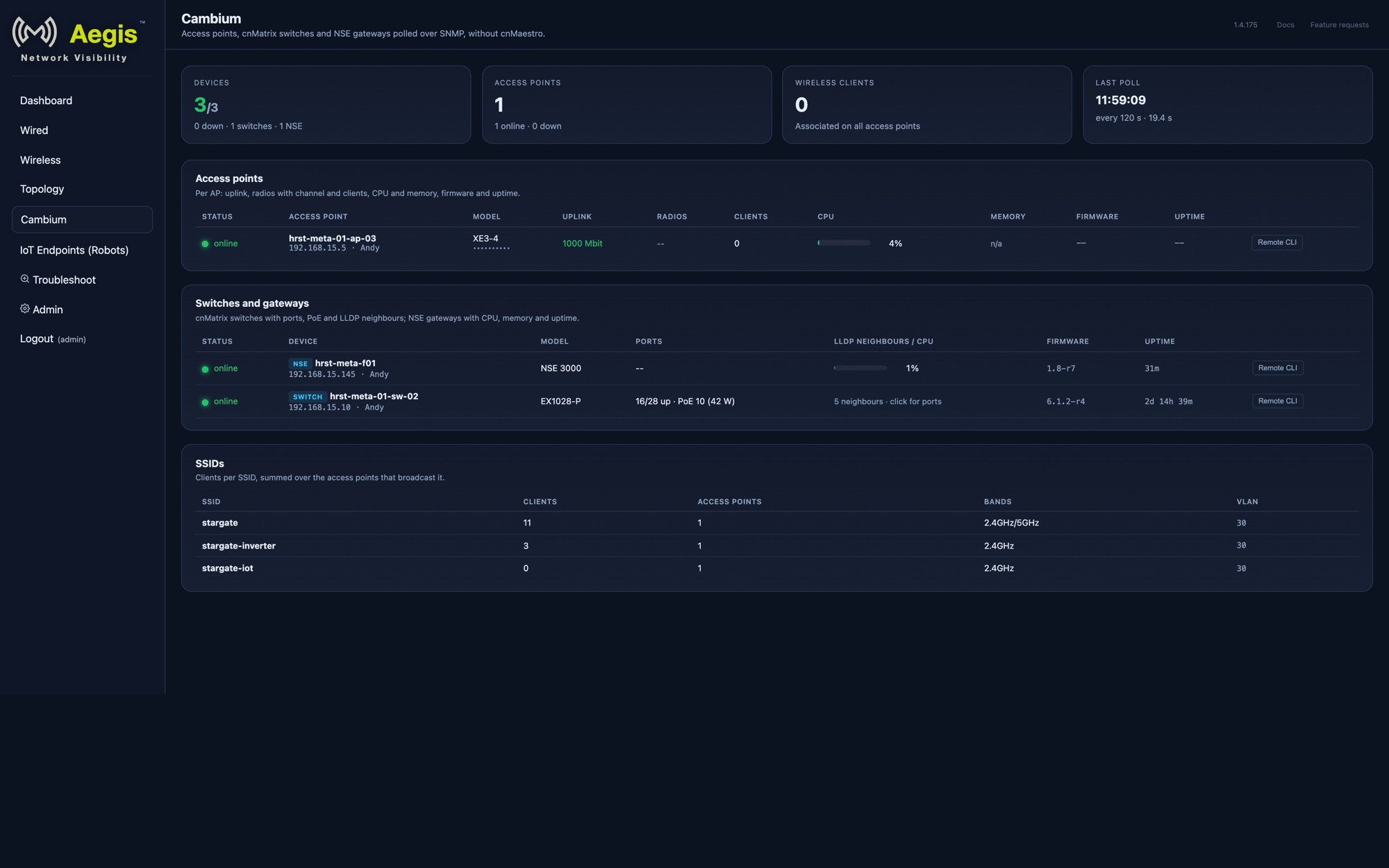1389x868 pixels.
Task: Click the Access Points count card
Action: [626, 105]
